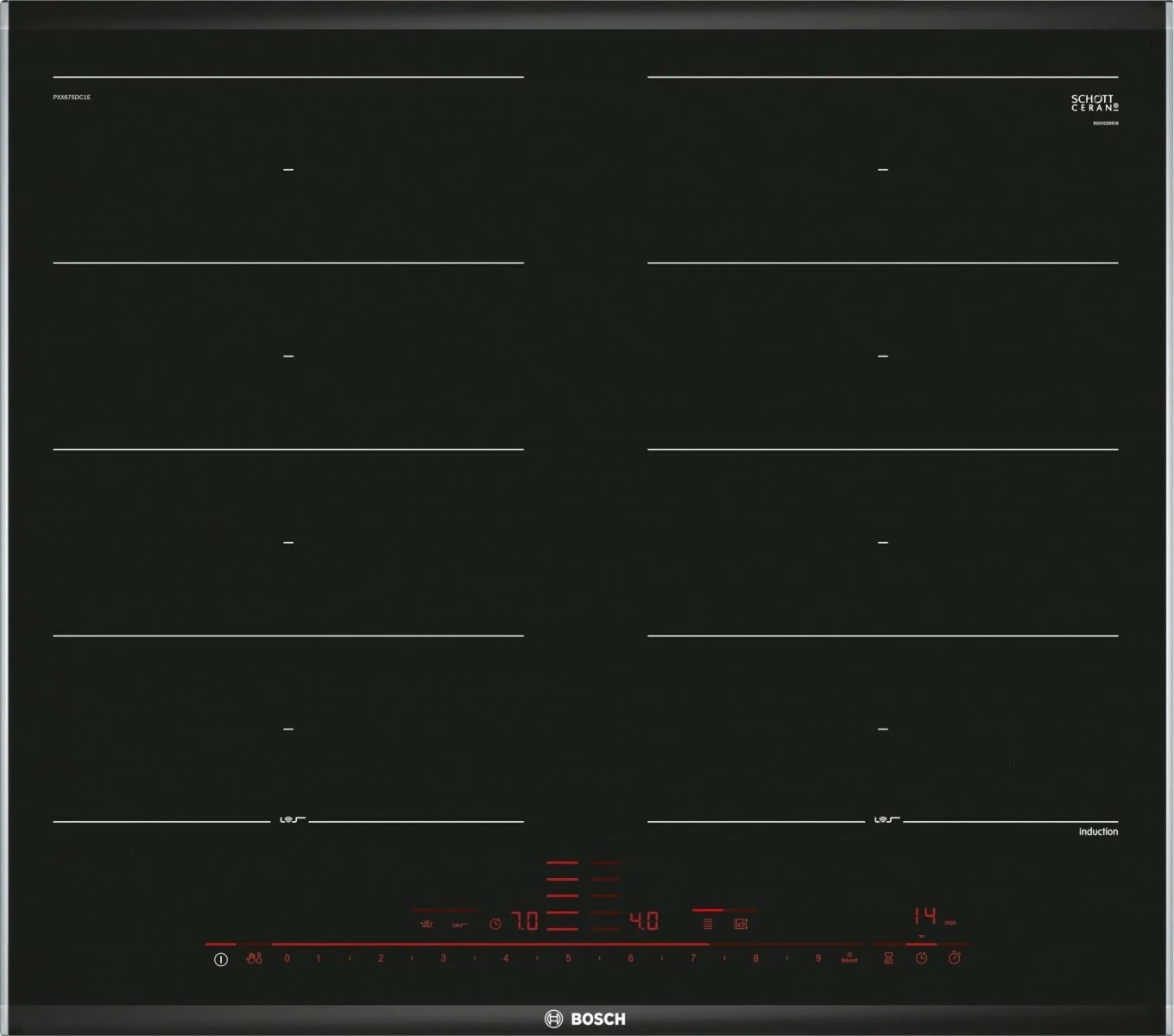1174x1036 pixels.
Task: Tap the child lock and wipe protection icon
Action: click(254, 958)
